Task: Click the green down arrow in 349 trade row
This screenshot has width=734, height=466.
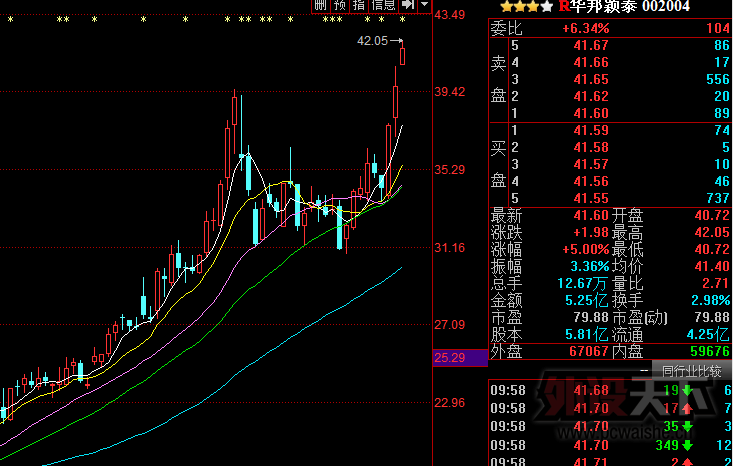Action: tap(687, 444)
